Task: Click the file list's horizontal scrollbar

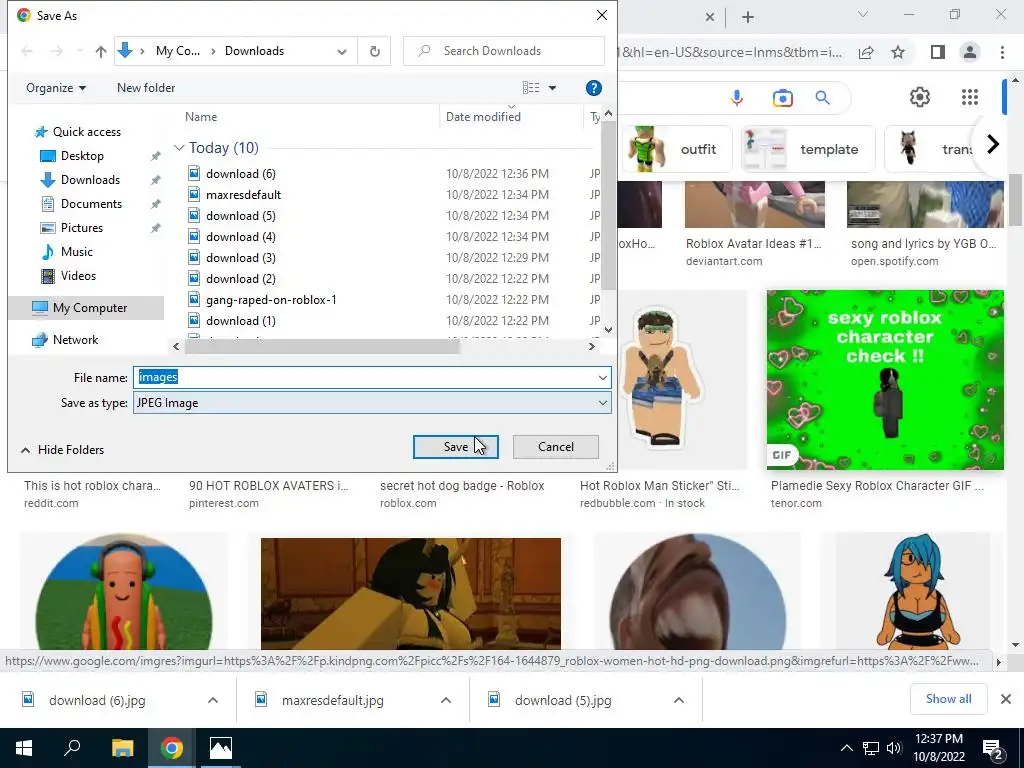Action: pyautogui.click(x=322, y=347)
